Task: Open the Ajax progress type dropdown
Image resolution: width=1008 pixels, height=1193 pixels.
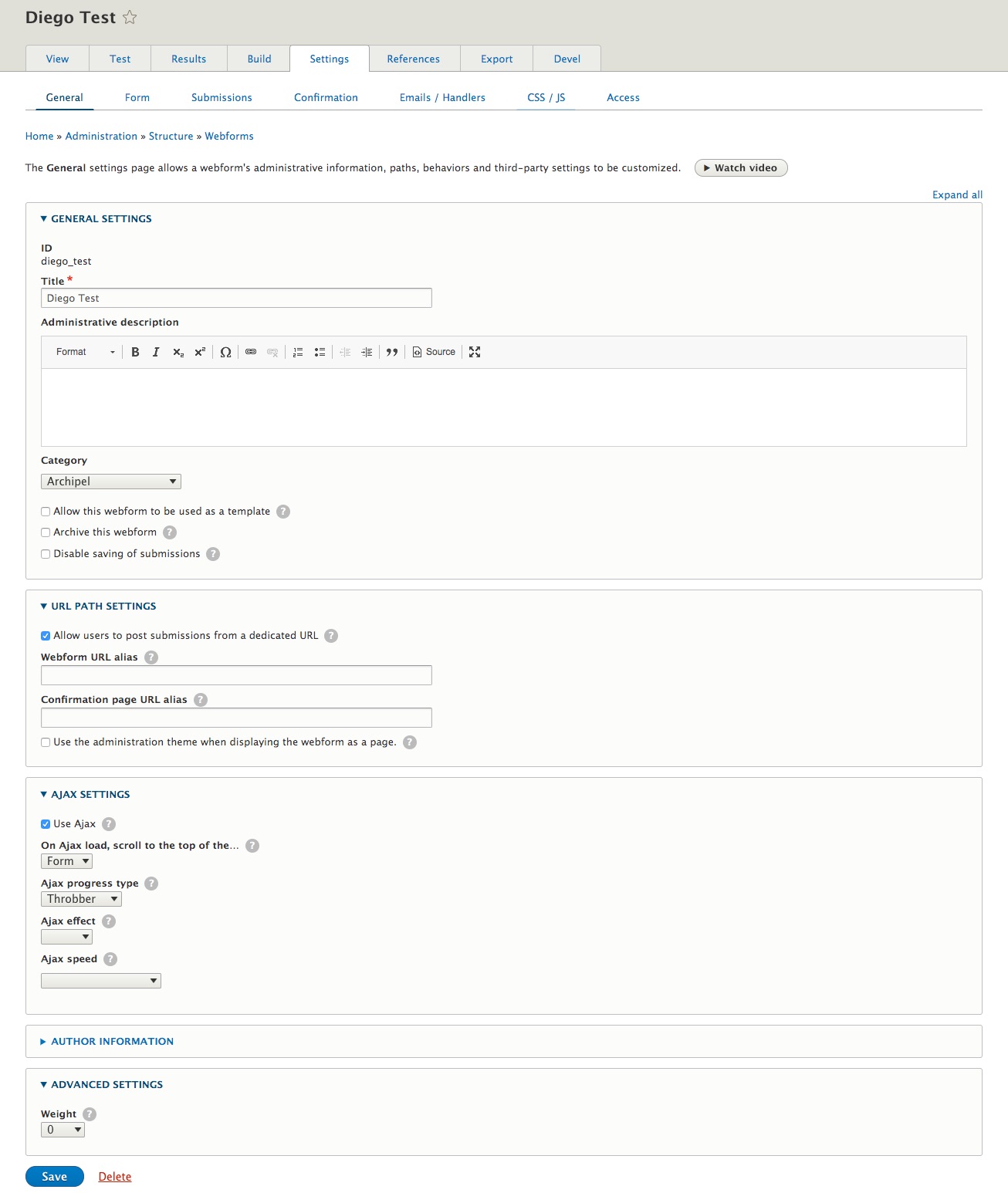Action: (x=81, y=899)
